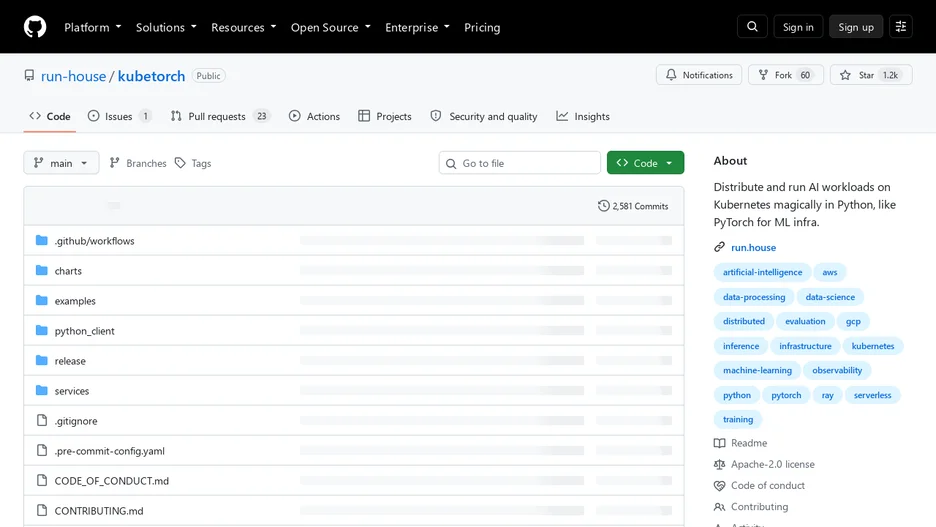Open the green Code dropdown button
936x527 pixels.
(x=645, y=163)
